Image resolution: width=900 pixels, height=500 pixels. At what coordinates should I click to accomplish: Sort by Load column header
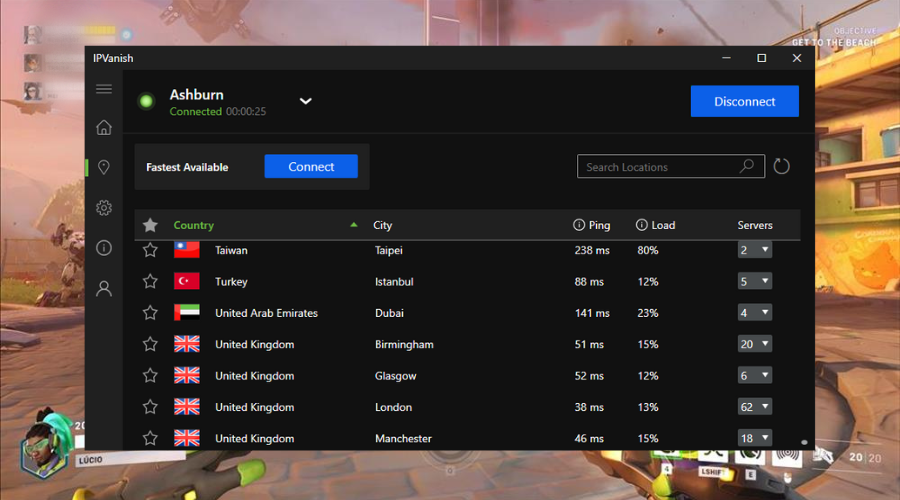[x=663, y=225]
